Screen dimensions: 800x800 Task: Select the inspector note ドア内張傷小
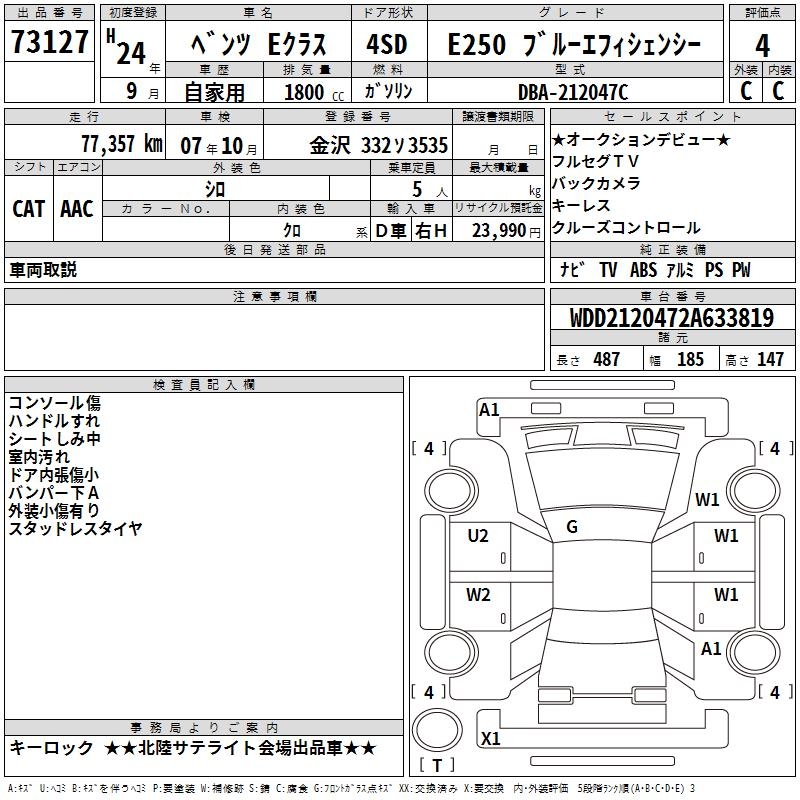[54, 474]
